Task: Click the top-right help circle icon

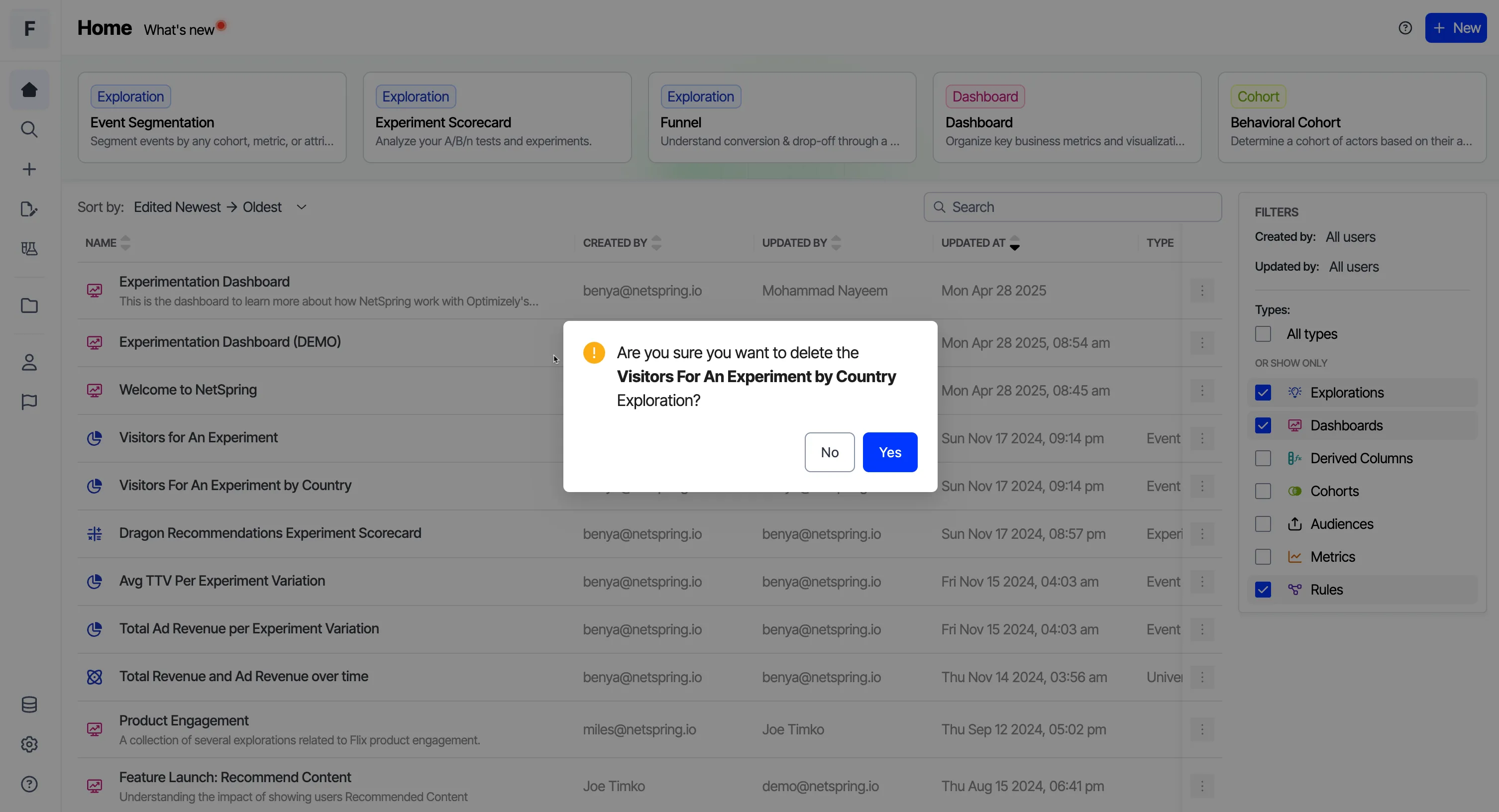Action: [x=1405, y=28]
